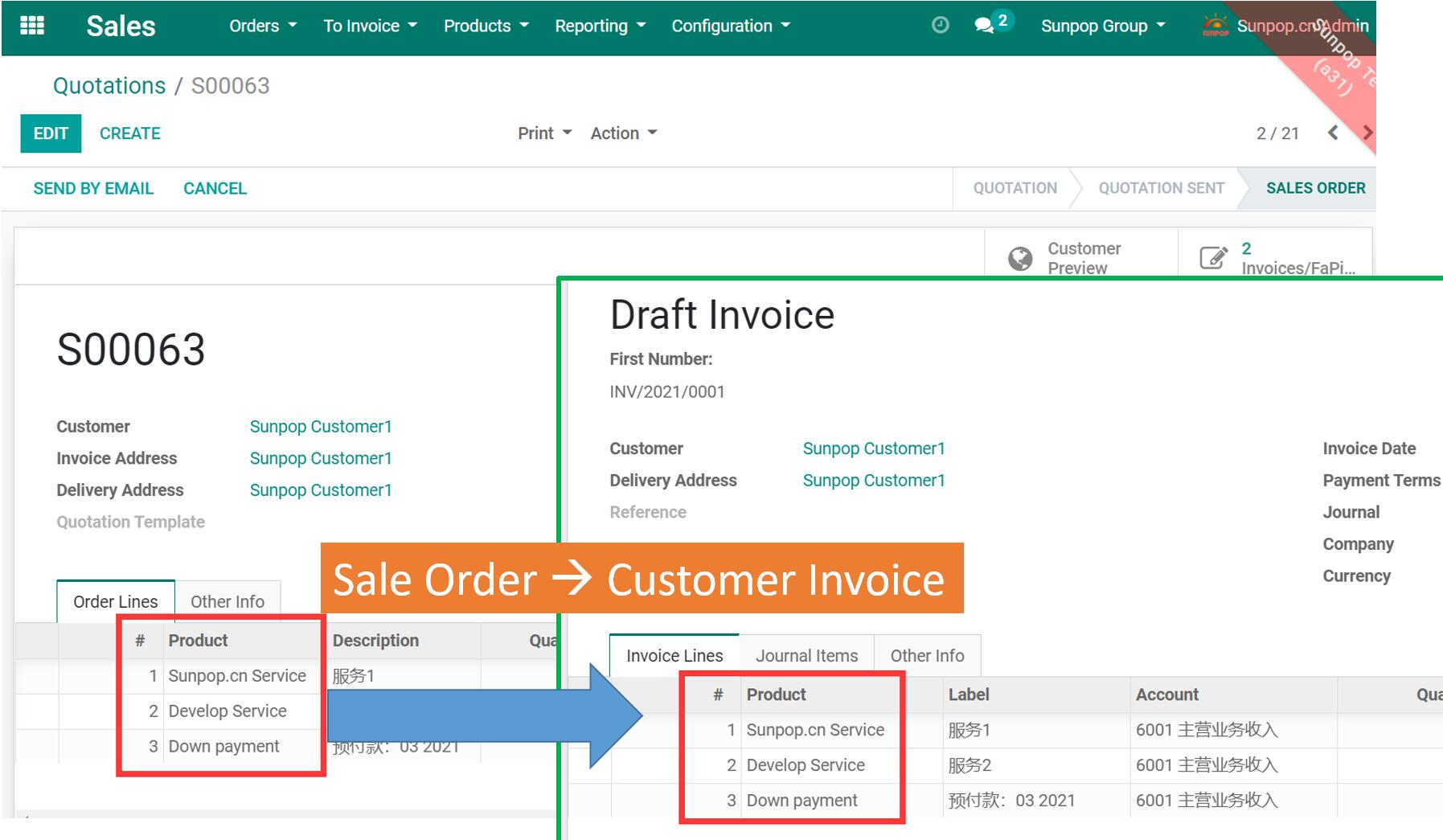Screen dimensions: 1443x840
Task: Click account 6001 in Sunpop.cn Service row
Action: coord(1207,730)
